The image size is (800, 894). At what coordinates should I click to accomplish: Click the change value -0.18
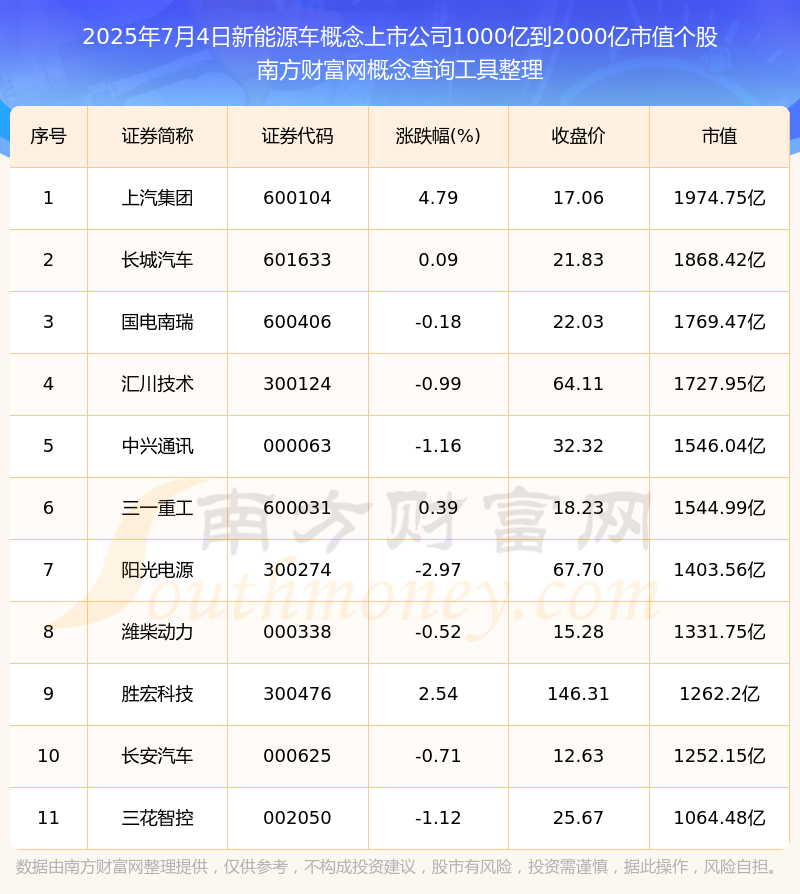(x=438, y=322)
